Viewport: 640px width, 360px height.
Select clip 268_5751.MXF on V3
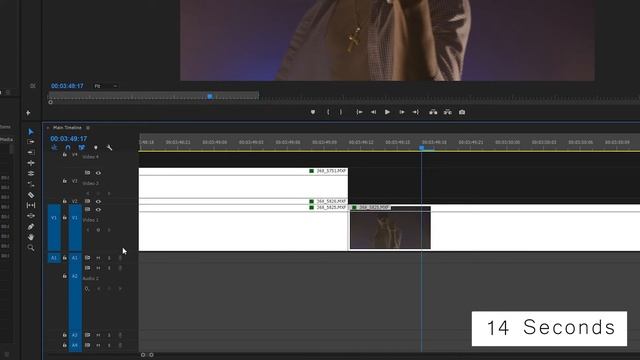[x=243, y=182]
